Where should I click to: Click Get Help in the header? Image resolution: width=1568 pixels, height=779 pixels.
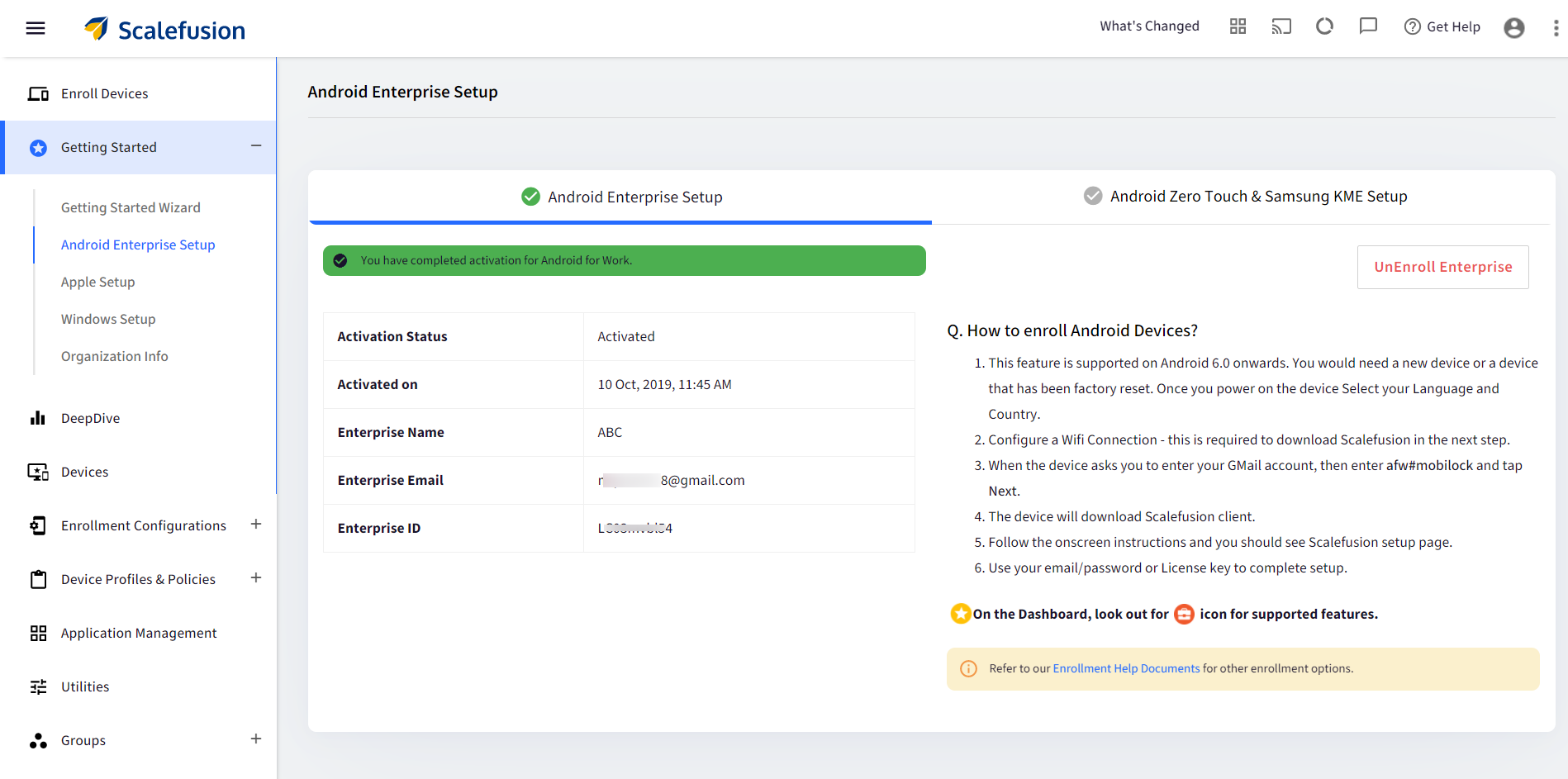[1442, 26]
